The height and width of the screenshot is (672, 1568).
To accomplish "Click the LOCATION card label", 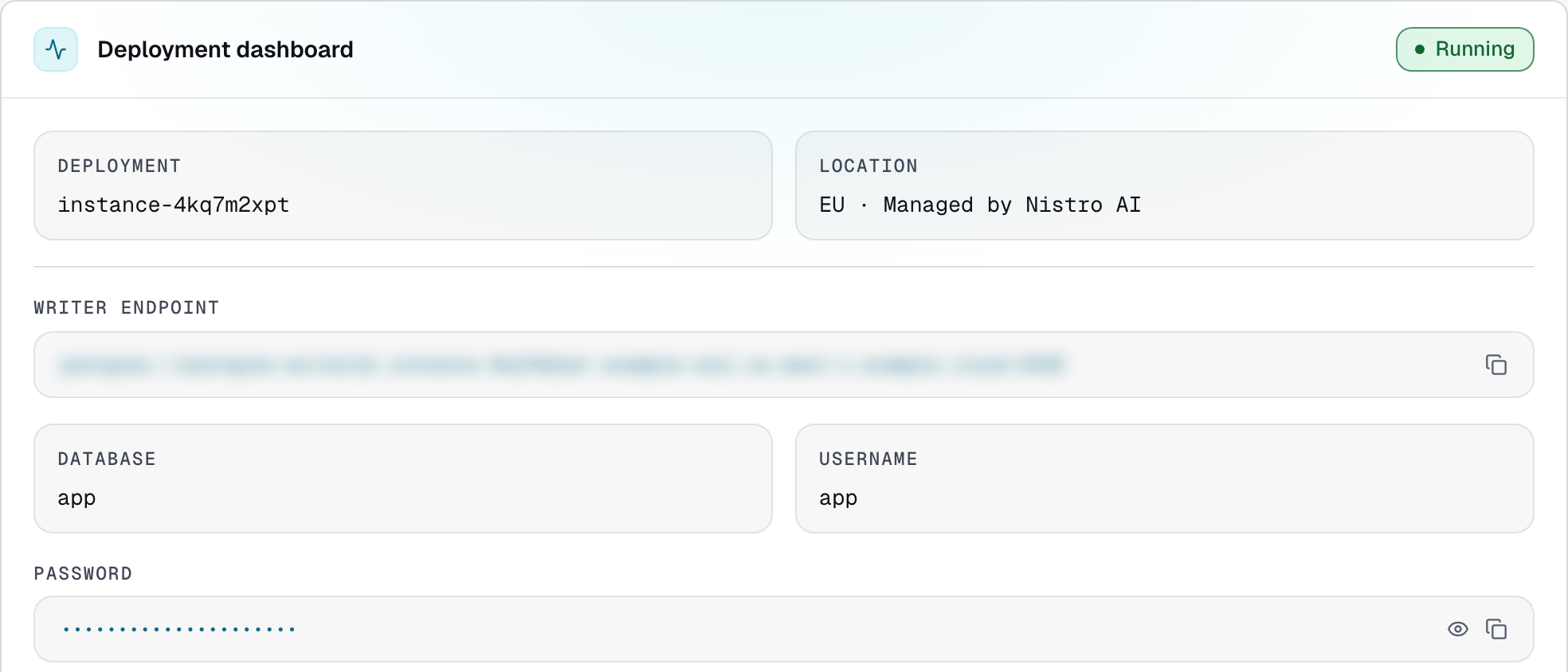I will click(x=868, y=166).
